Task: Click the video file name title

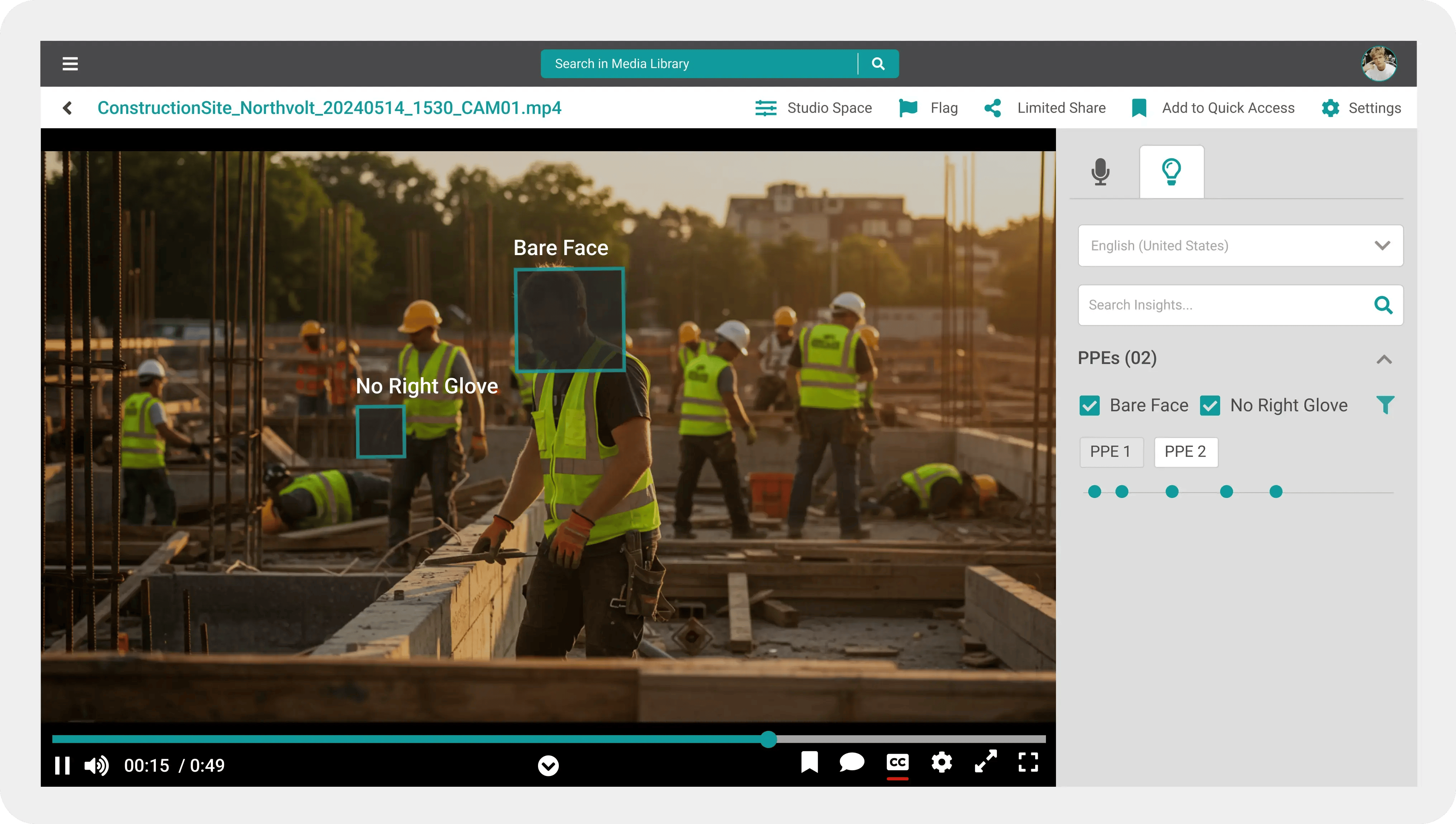Action: pos(329,107)
